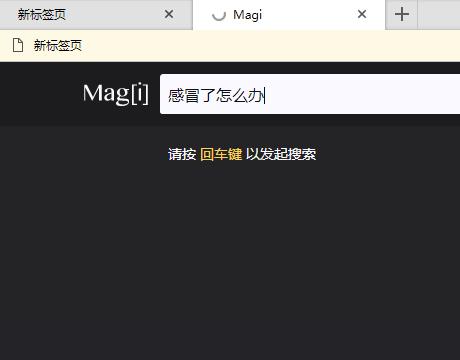Close the Magi tab
This screenshot has height=360, width=460.
tap(362, 14)
